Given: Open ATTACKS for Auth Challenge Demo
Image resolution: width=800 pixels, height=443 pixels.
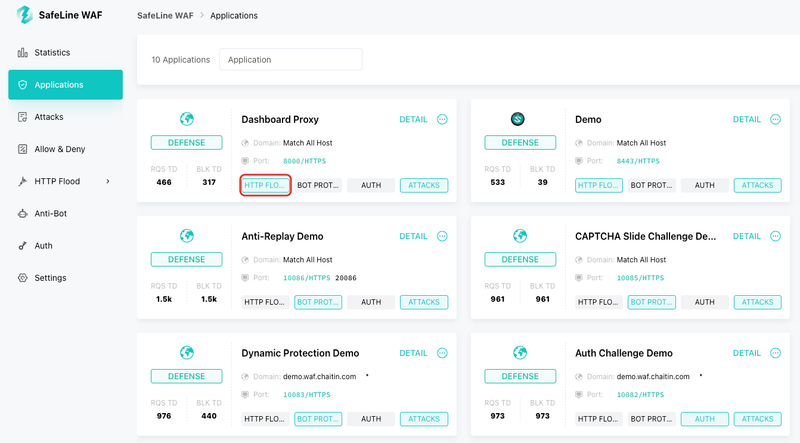Looking at the screenshot, I should pyautogui.click(x=758, y=419).
